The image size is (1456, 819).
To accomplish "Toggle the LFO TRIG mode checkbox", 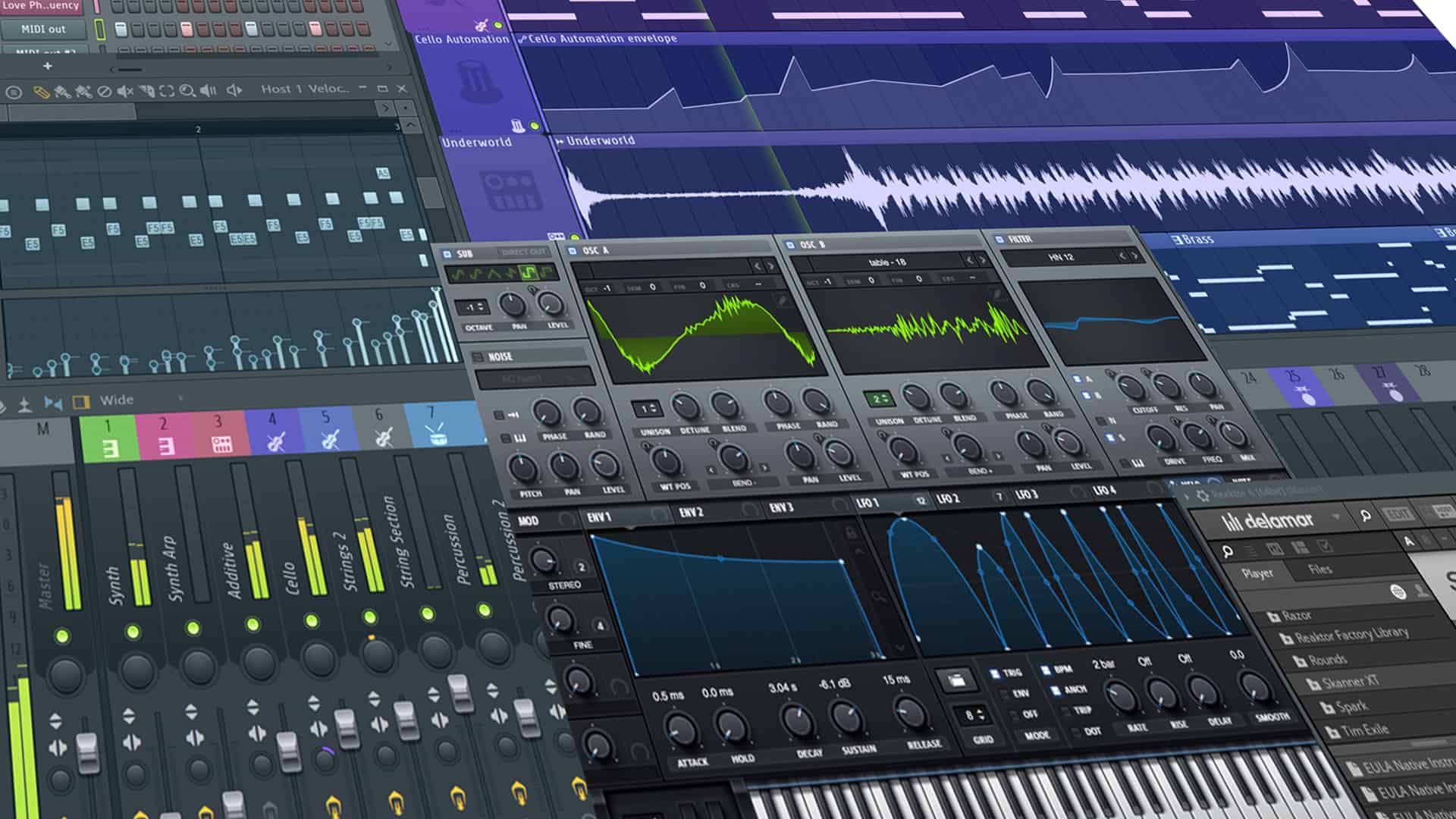I will [x=995, y=673].
